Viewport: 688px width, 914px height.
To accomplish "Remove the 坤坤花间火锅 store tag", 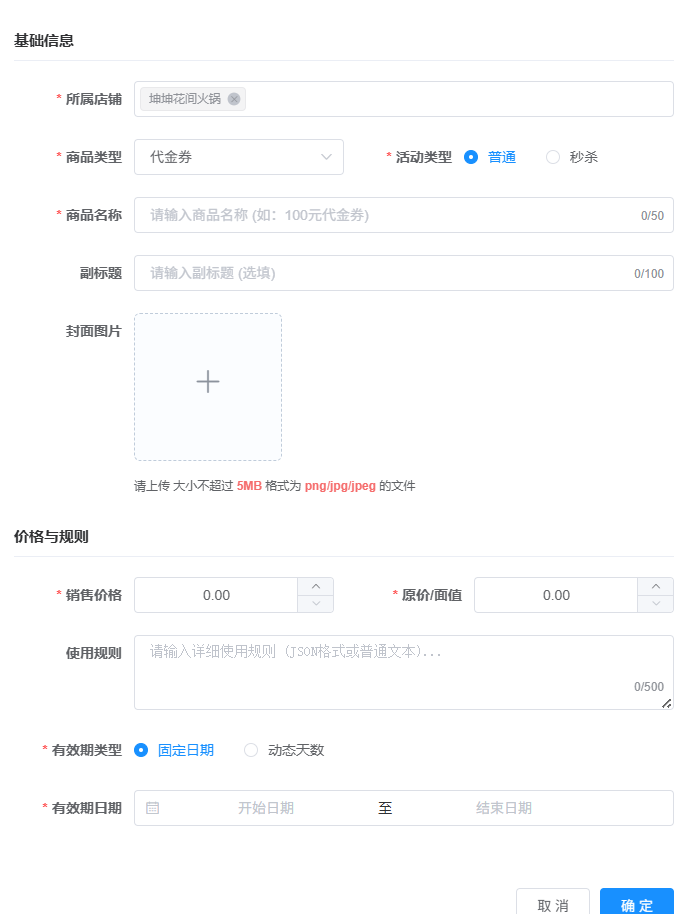I will [x=234, y=99].
